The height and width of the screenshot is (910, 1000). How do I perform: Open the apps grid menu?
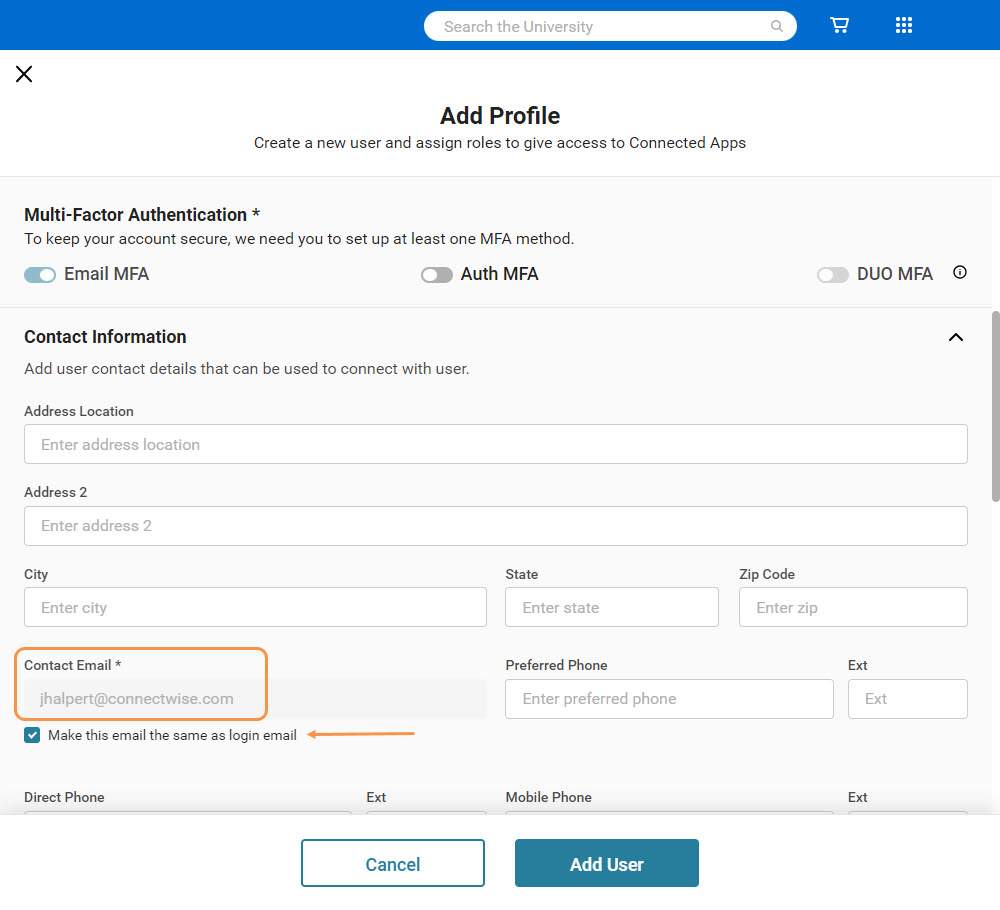(904, 26)
